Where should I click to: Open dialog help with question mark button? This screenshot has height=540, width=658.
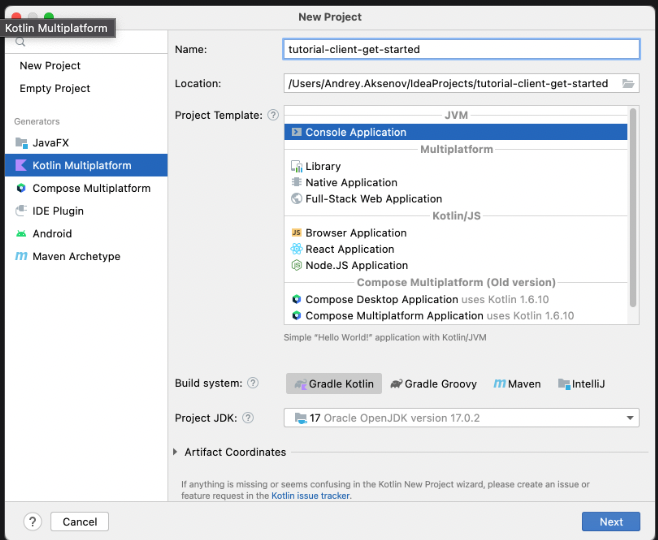33,522
